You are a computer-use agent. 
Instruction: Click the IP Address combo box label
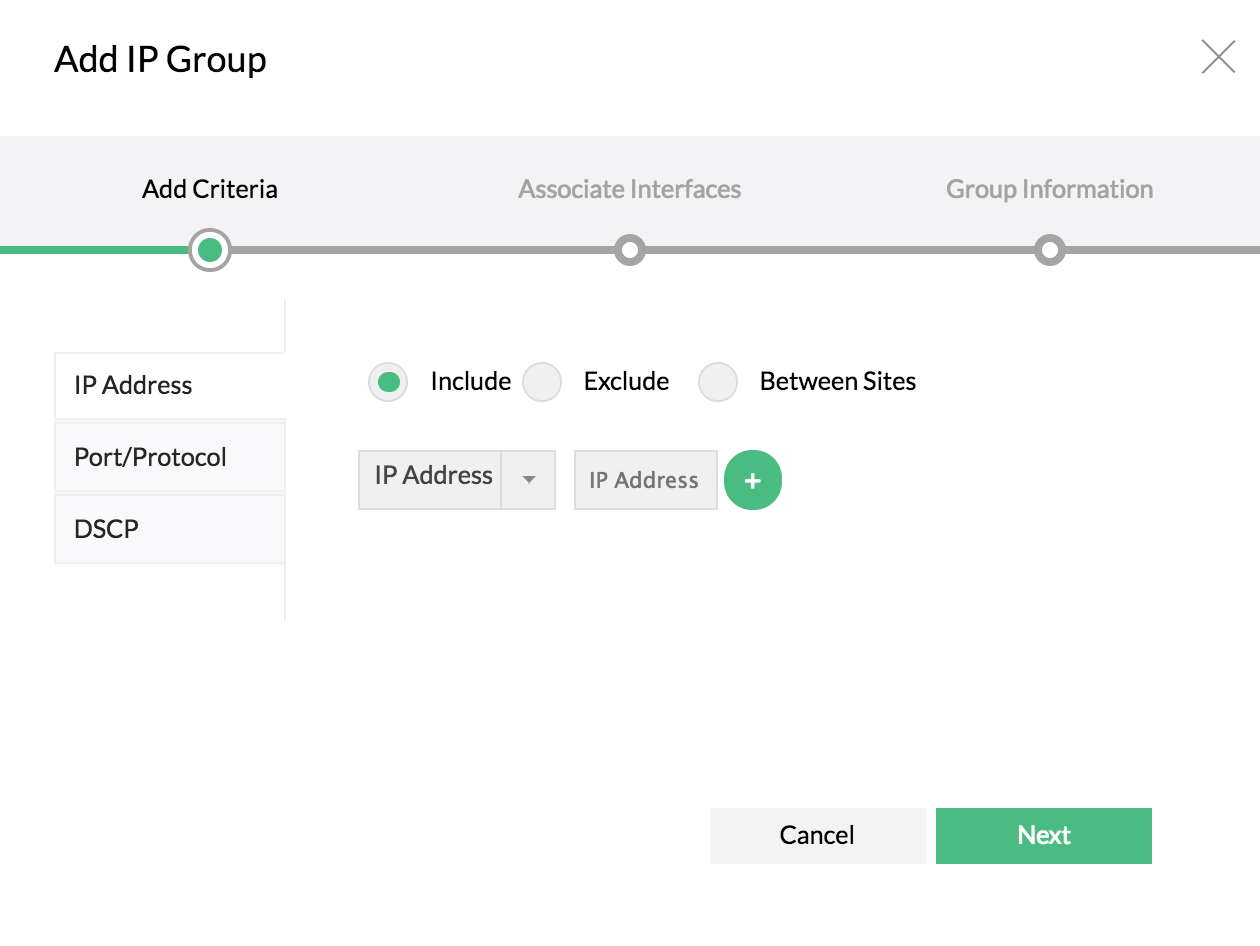pyautogui.click(x=432, y=478)
